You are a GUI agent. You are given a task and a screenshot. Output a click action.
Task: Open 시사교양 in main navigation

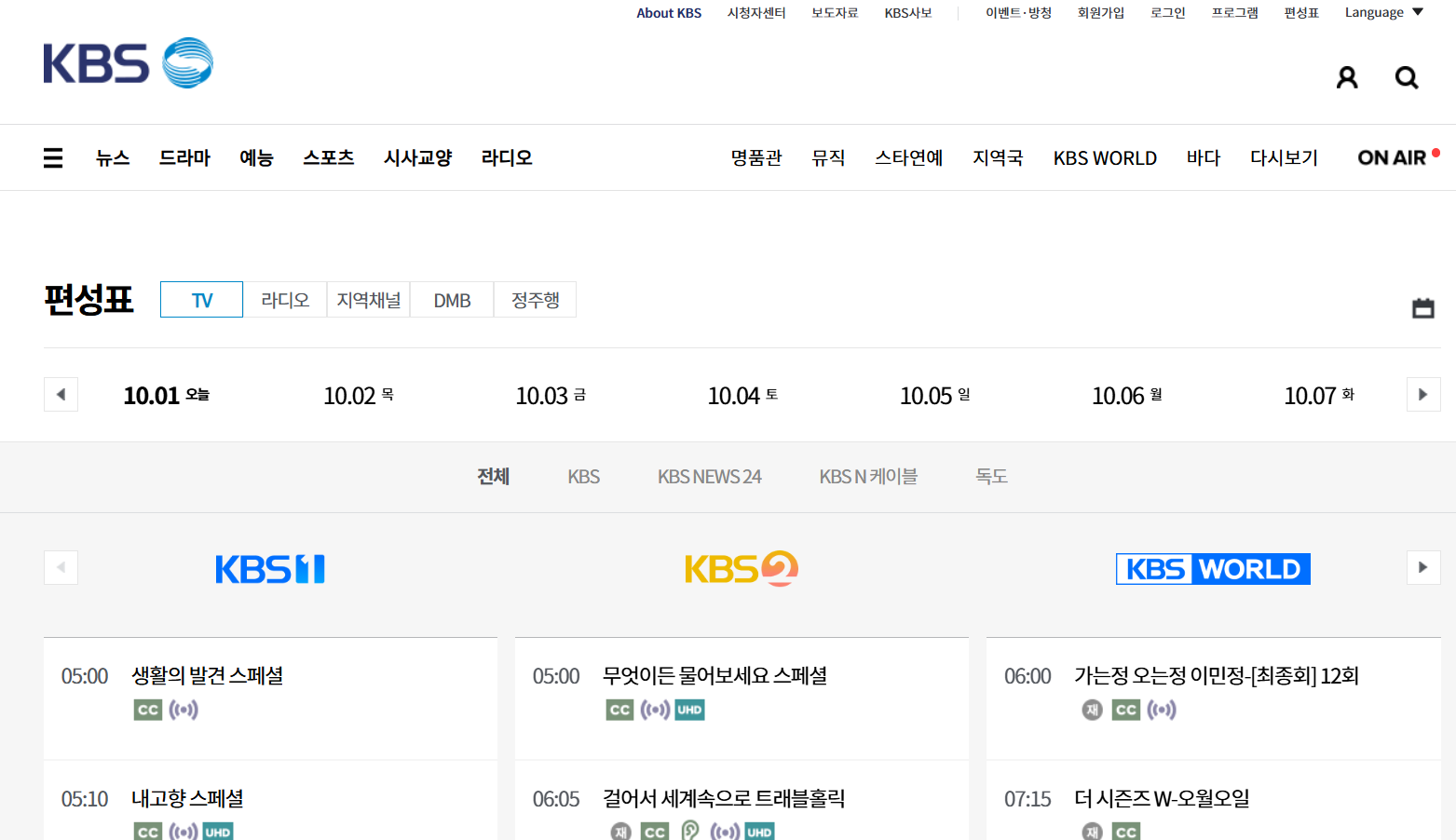pyautogui.click(x=418, y=157)
